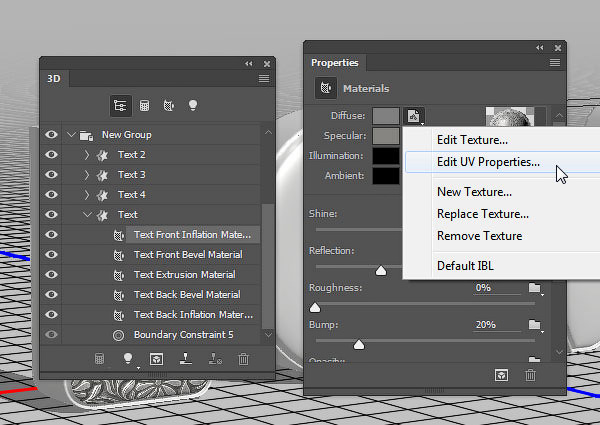This screenshot has height=425, width=600.
Task: Select Replace Texture menu option
Action: (482, 214)
